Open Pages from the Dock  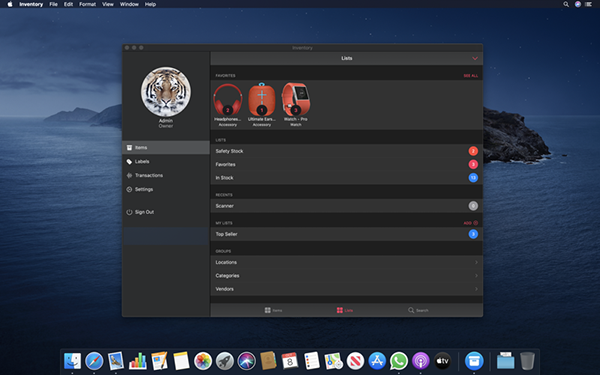159,361
